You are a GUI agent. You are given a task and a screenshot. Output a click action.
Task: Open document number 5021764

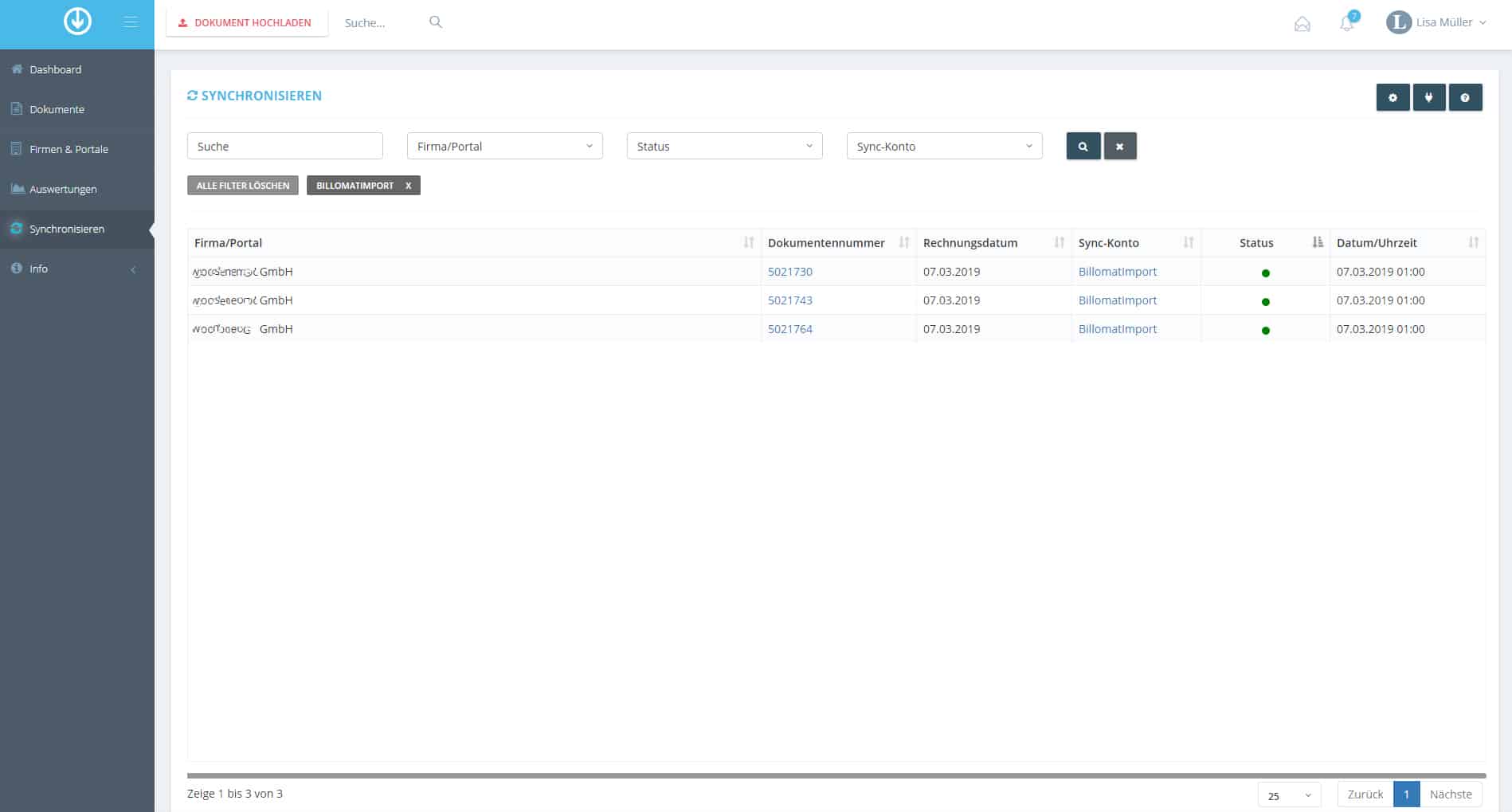click(x=790, y=329)
